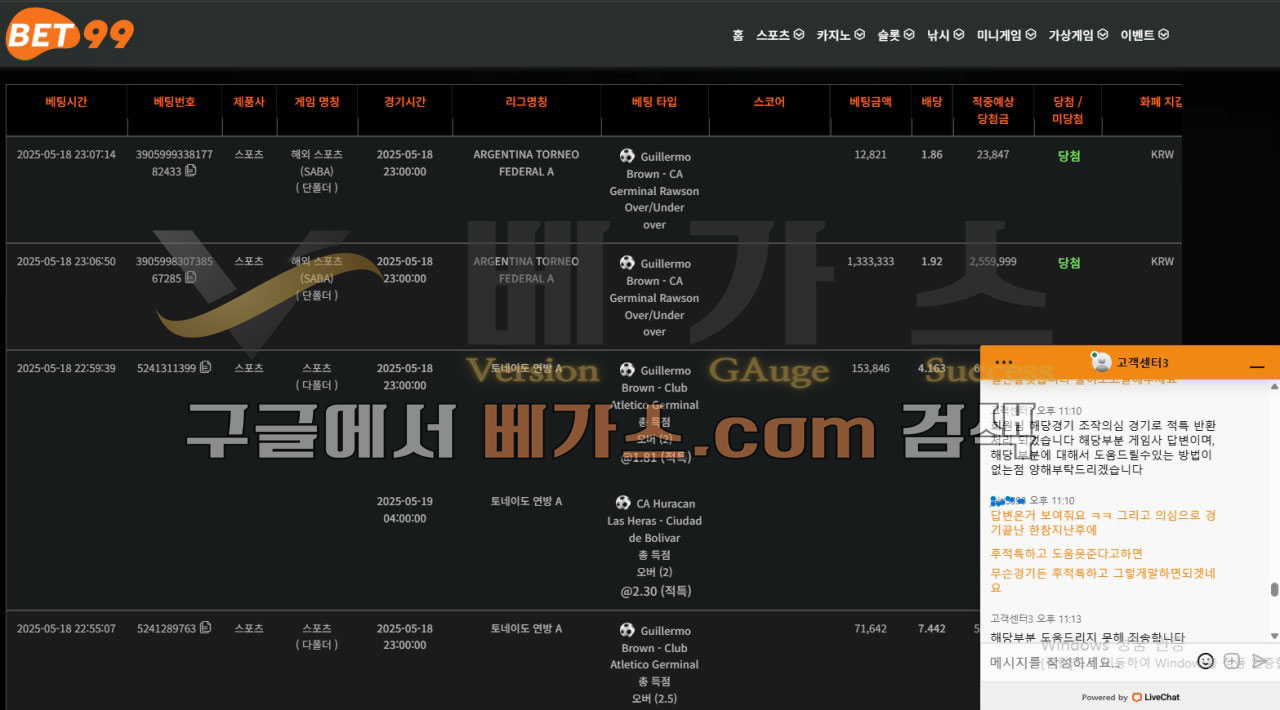Click soccer ball icon in the 23:06:50 bet row
This screenshot has width=1280, height=710.
pos(627,263)
